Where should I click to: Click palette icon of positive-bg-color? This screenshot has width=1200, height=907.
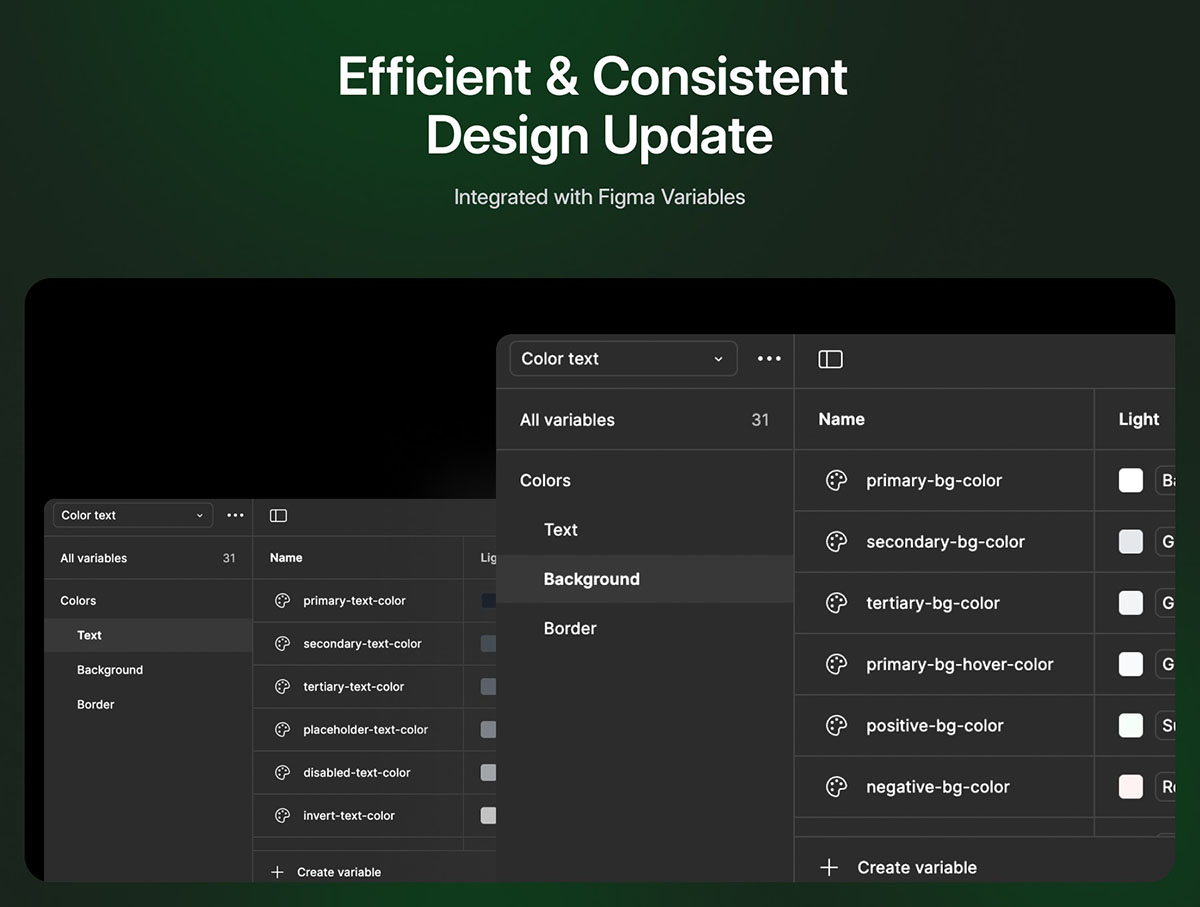coord(836,726)
